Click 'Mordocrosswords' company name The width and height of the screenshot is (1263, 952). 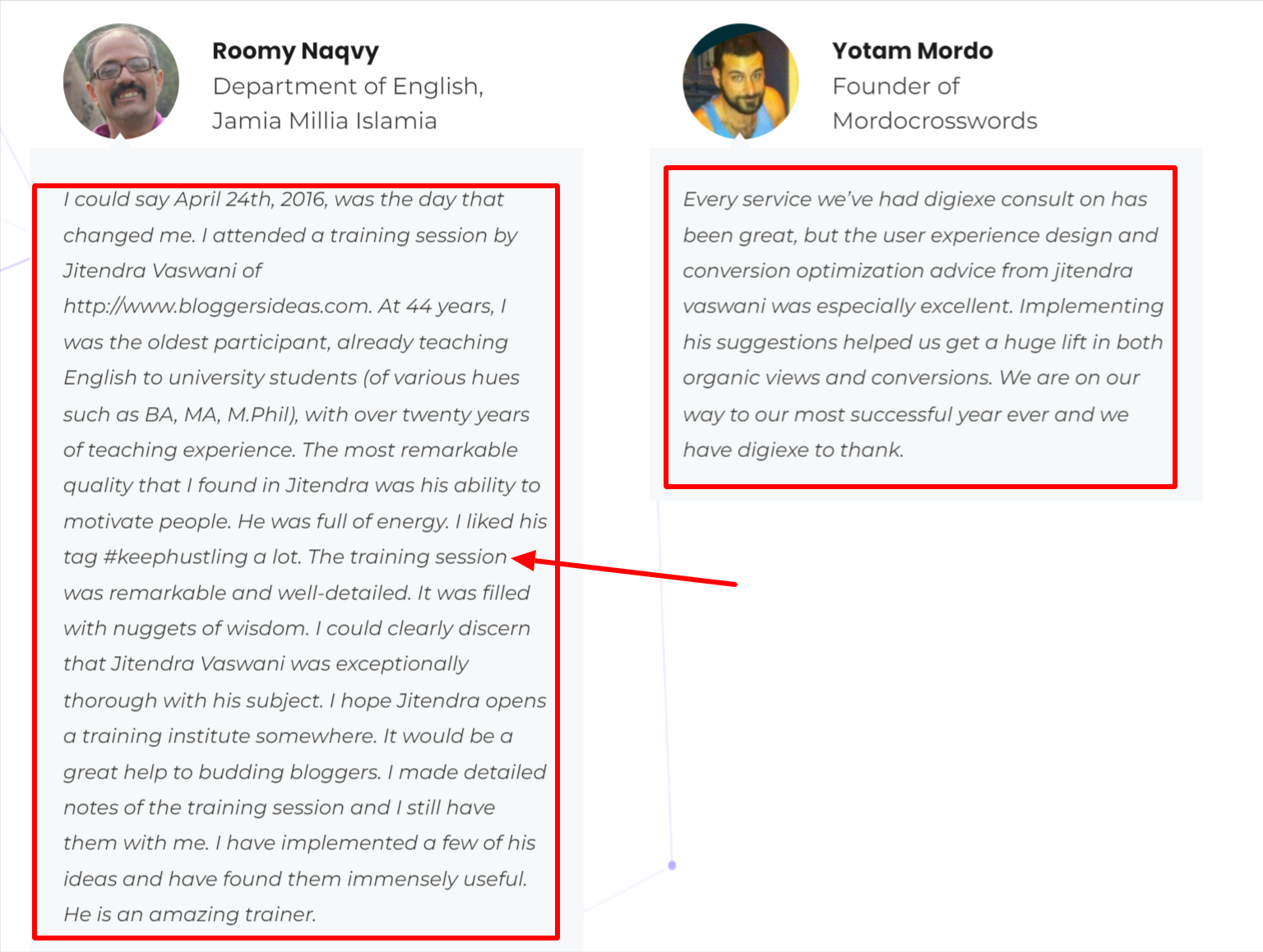tap(935, 121)
